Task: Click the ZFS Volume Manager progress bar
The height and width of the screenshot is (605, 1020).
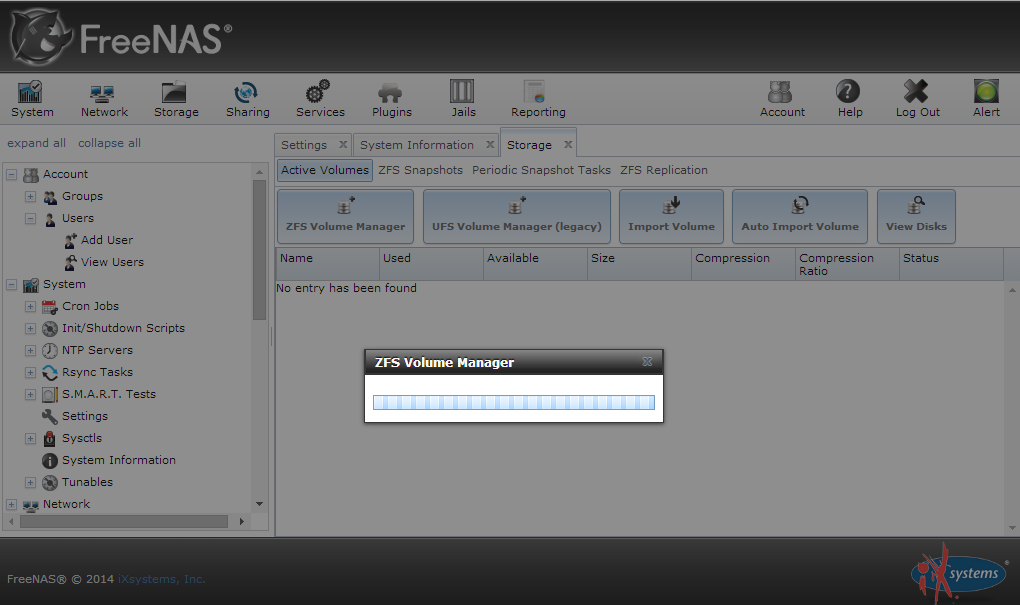Action: coord(514,403)
